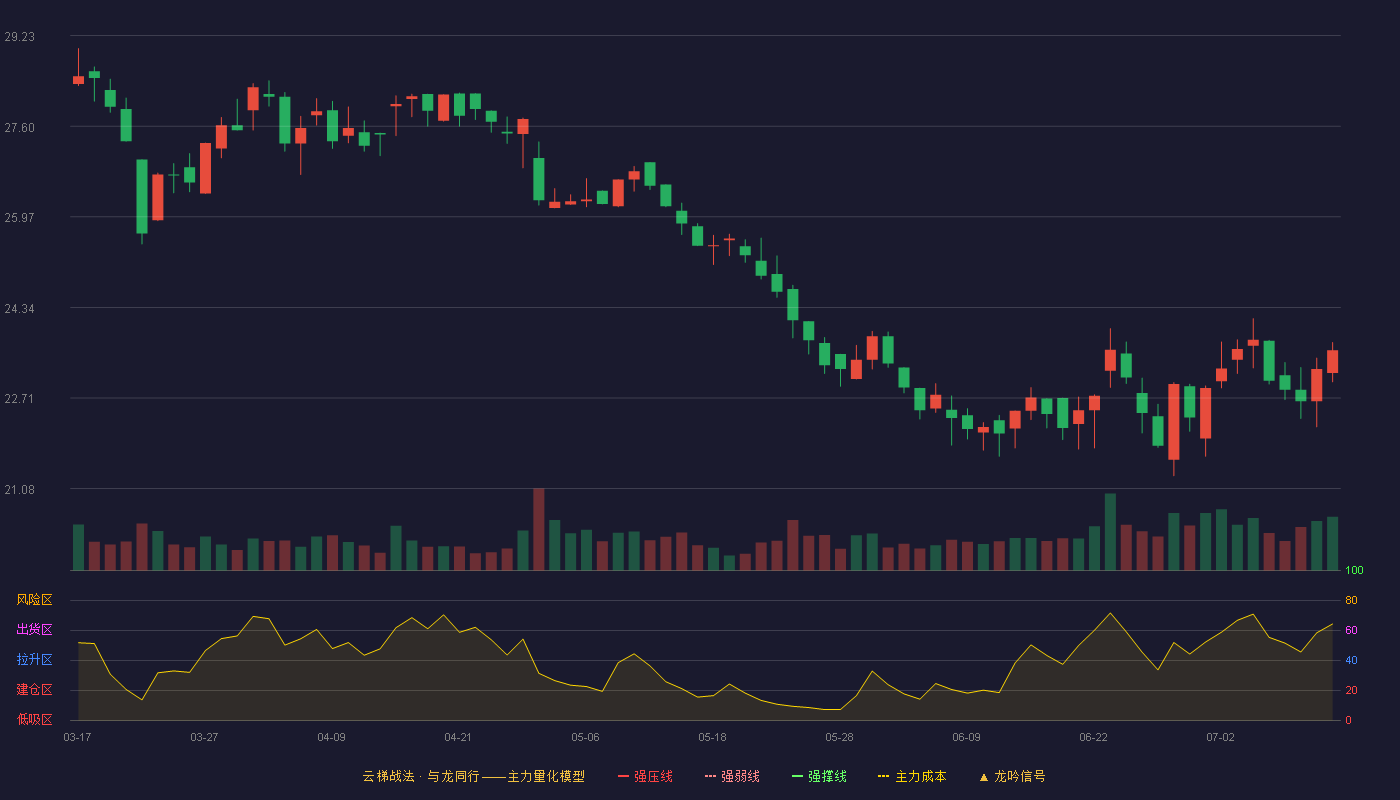Toggle the 强压线 legend entry
1400x800 pixels.
[645, 776]
